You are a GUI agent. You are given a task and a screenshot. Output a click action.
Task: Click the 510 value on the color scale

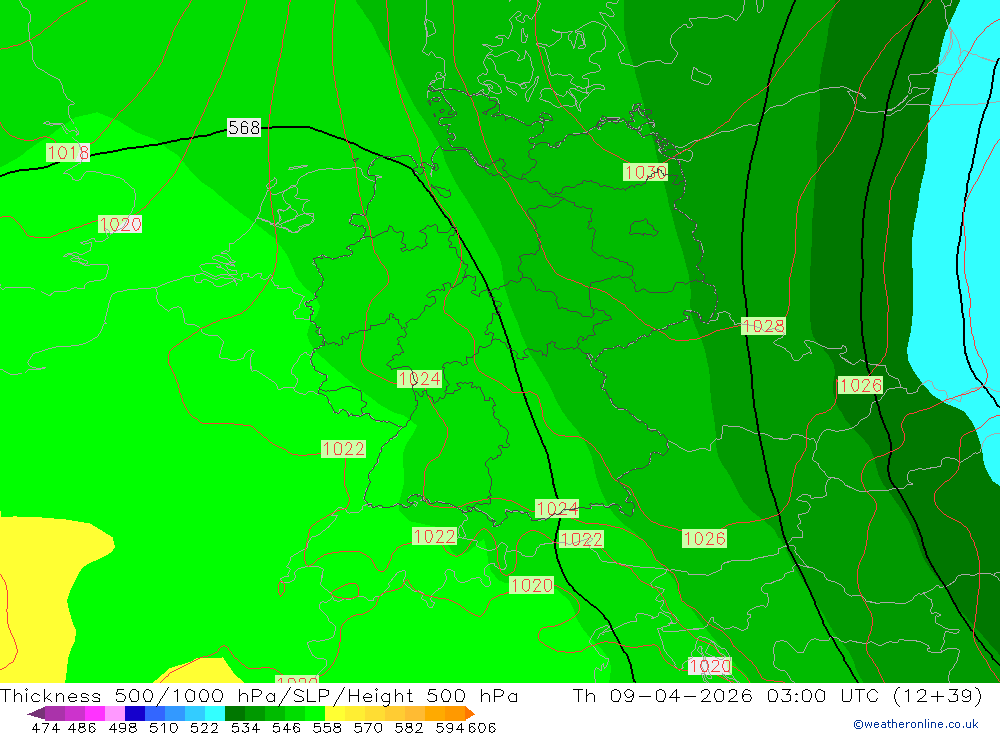coord(164,727)
